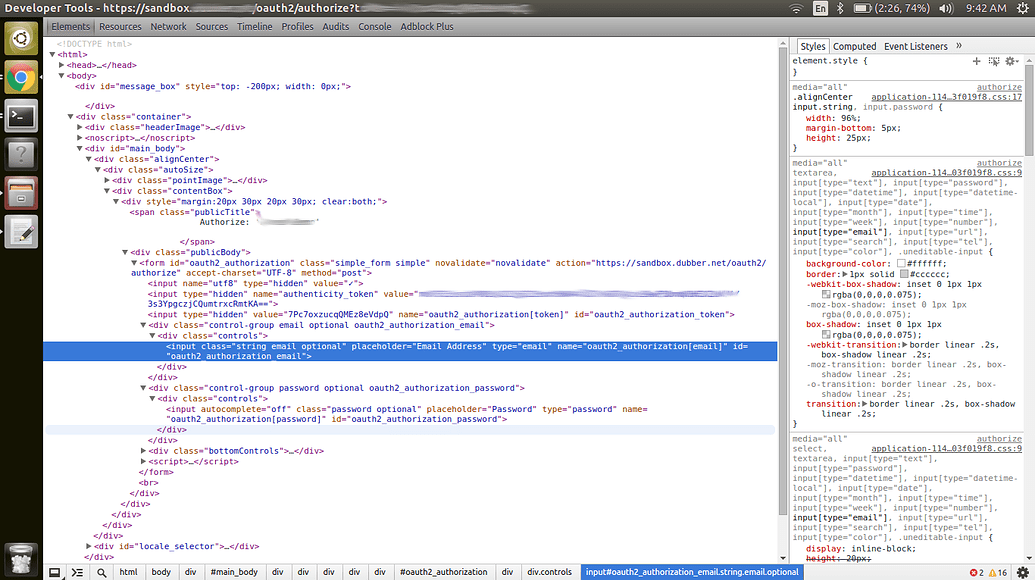Image resolution: width=1035 pixels, height=580 pixels.
Task: Click the error counter icon in status bar
Action: coord(974,572)
